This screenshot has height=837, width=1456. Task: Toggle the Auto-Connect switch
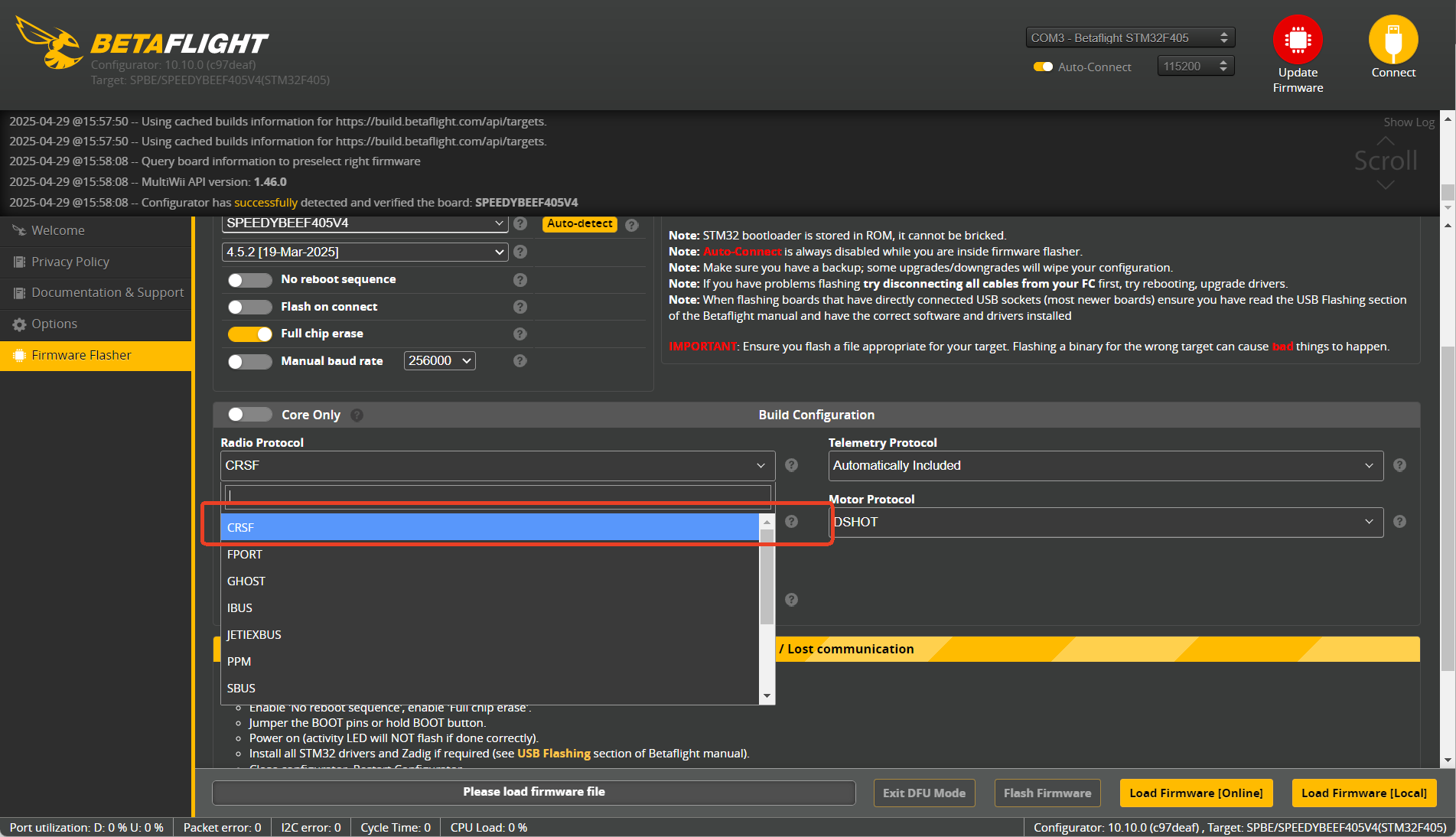click(x=1043, y=67)
